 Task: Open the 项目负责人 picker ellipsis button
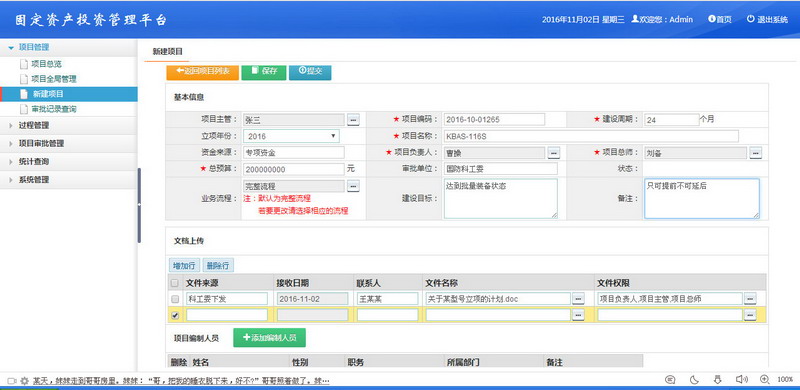(x=554, y=153)
